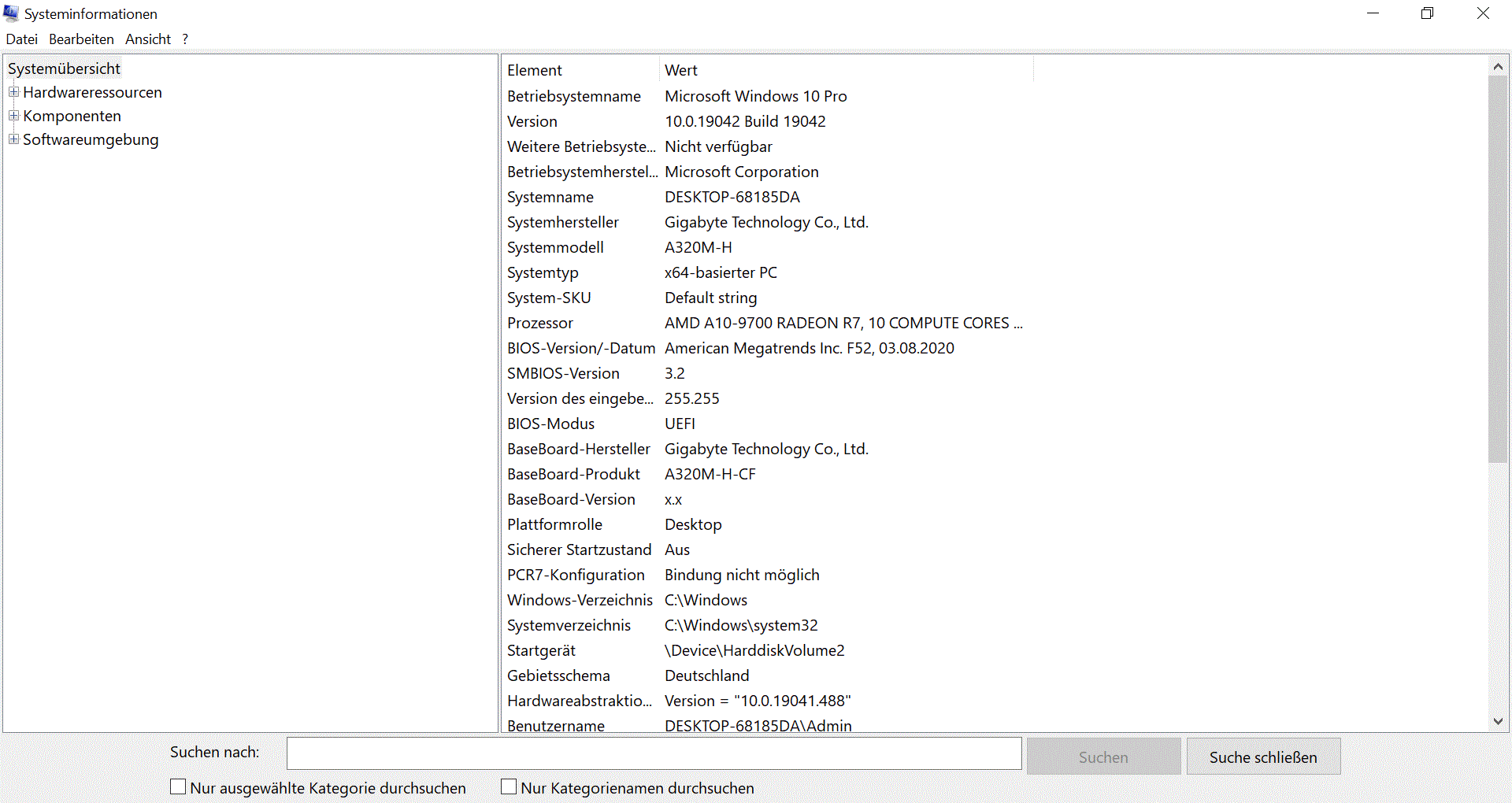Click the scroll up arrow in details pane

click(x=1498, y=68)
